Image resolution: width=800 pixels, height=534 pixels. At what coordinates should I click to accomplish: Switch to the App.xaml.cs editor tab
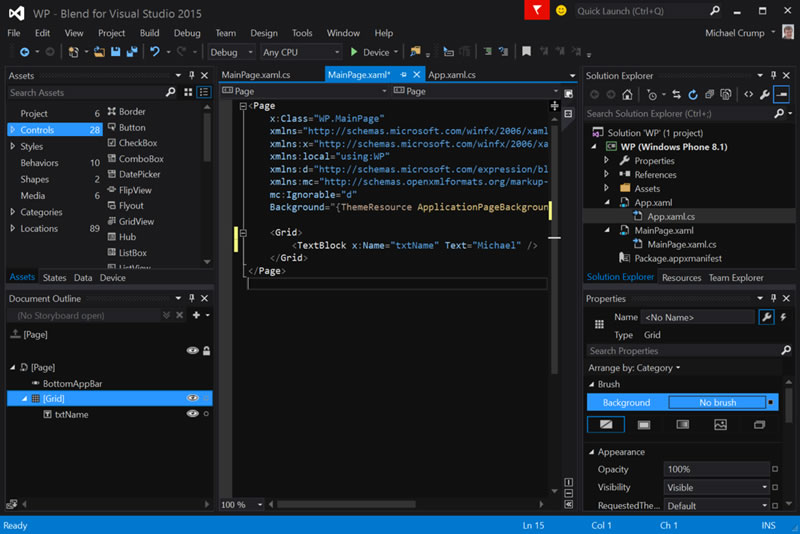pos(451,75)
